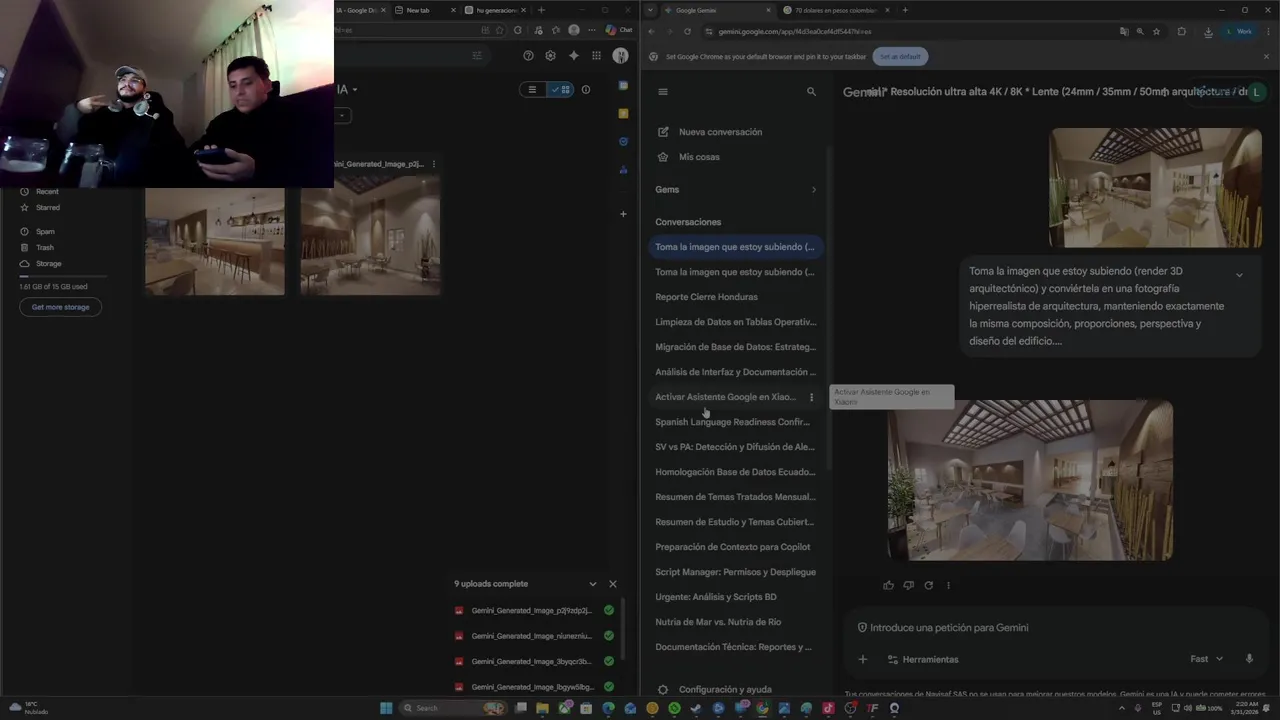
Task: Open more options under Gemini response
Action: (x=948, y=585)
